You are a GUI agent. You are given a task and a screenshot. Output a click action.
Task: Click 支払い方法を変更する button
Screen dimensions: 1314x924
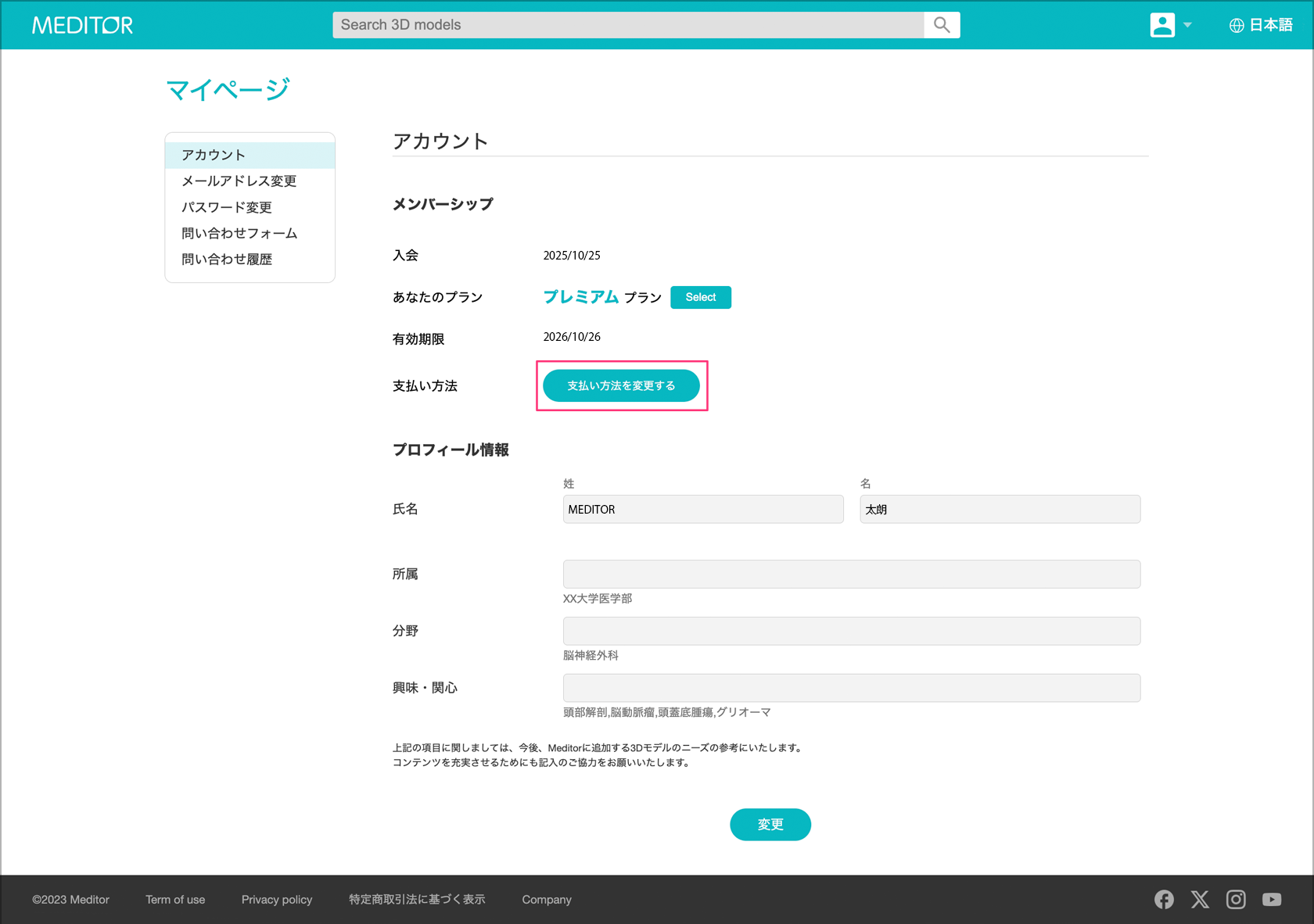point(621,386)
